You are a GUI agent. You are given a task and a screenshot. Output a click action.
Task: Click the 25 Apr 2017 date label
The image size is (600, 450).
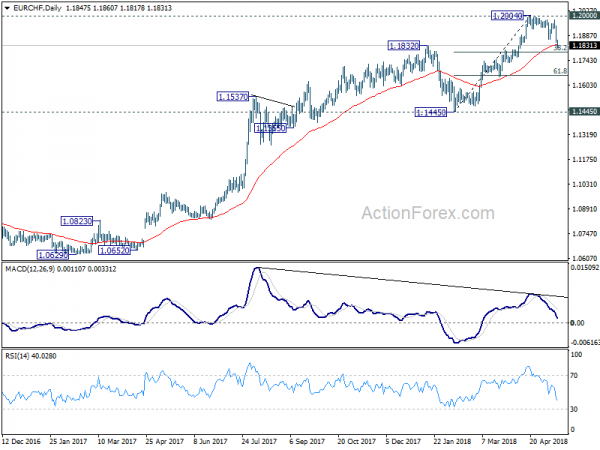(x=165, y=442)
